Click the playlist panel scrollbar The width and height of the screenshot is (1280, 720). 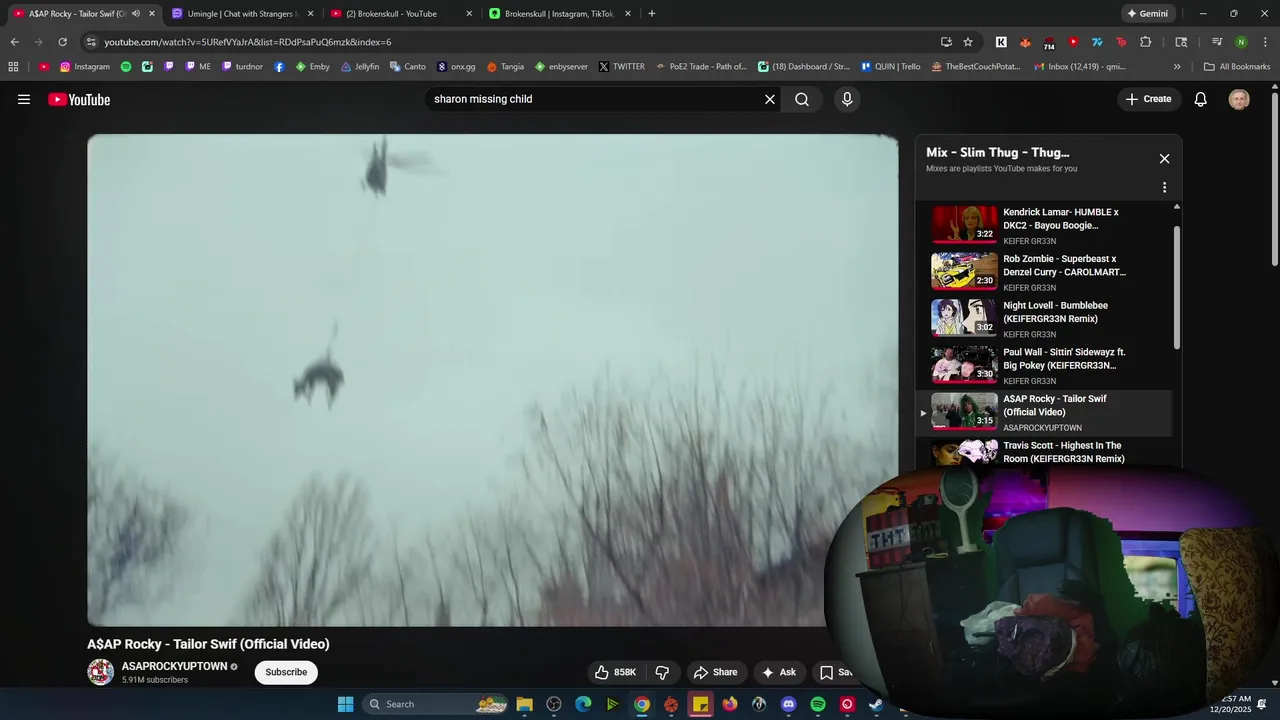[1177, 288]
